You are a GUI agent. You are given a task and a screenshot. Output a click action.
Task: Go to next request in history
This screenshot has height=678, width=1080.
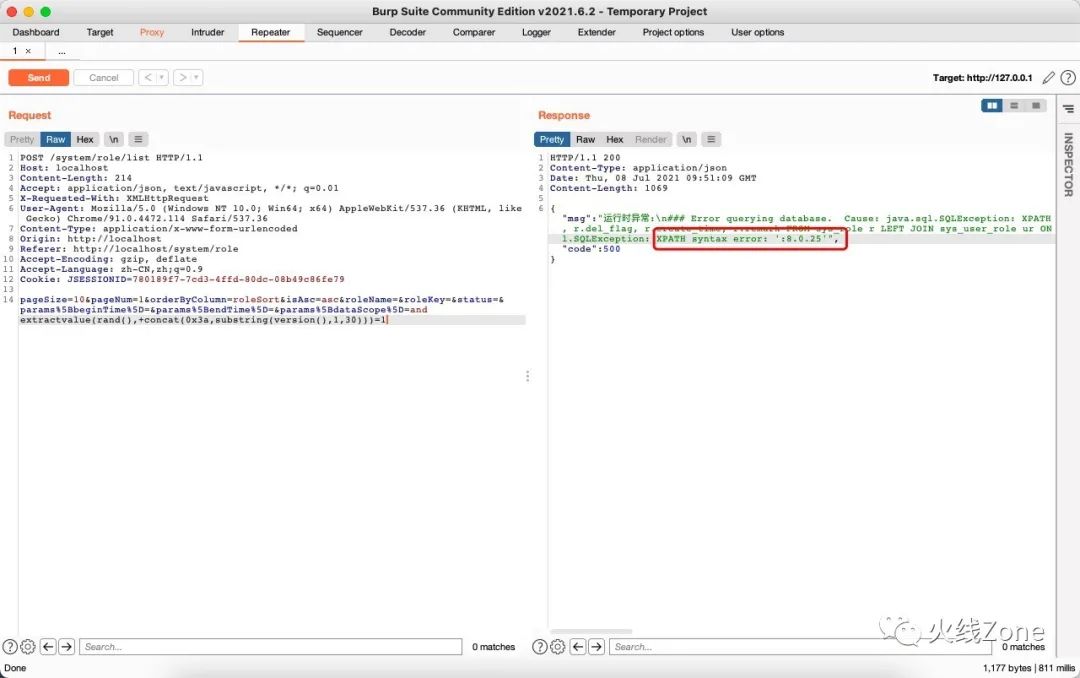(x=183, y=78)
